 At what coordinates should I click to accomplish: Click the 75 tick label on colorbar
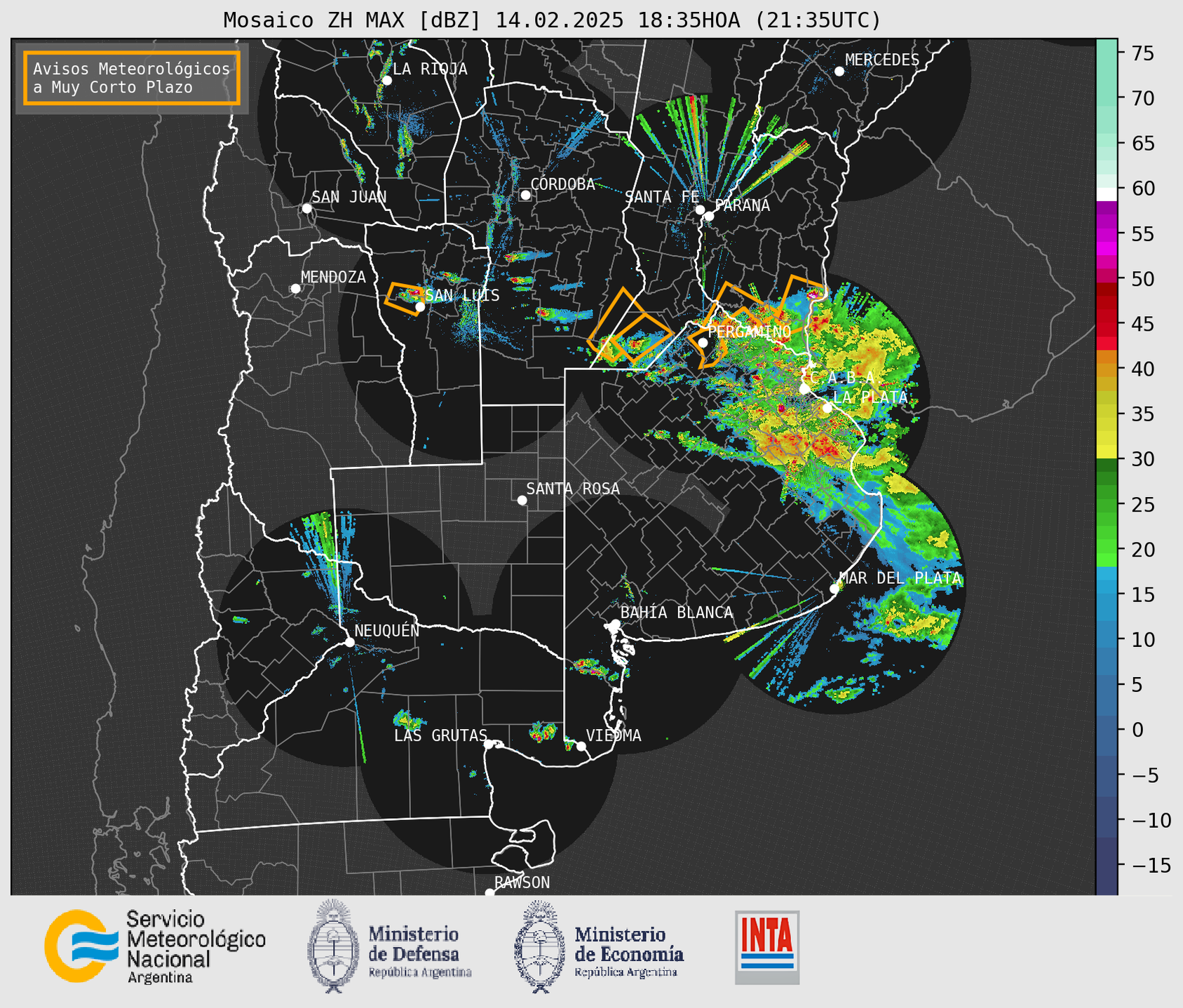pyautogui.click(x=1143, y=53)
